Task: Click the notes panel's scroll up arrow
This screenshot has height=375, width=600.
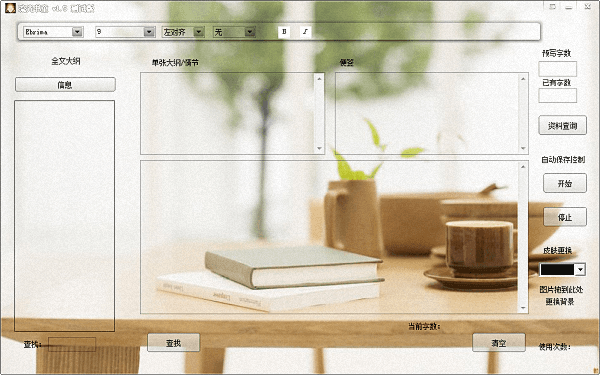Action: [x=523, y=78]
